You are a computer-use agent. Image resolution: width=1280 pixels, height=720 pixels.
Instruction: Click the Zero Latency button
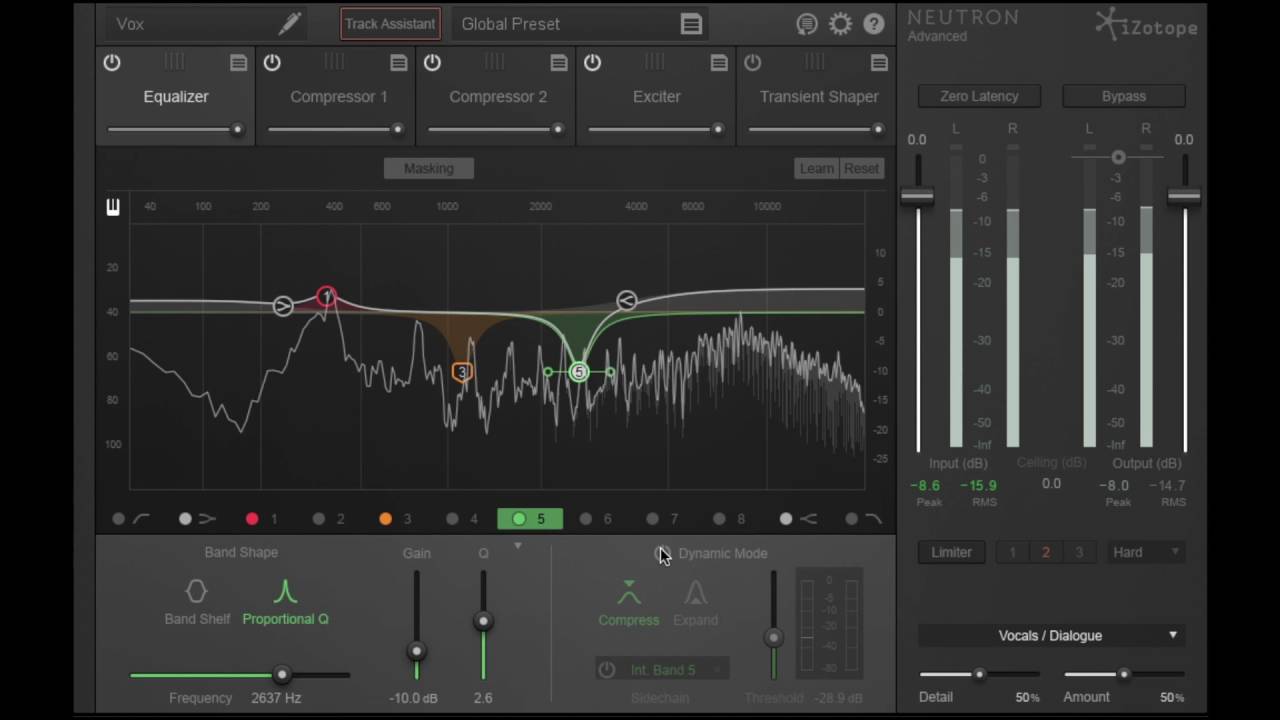coord(979,96)
